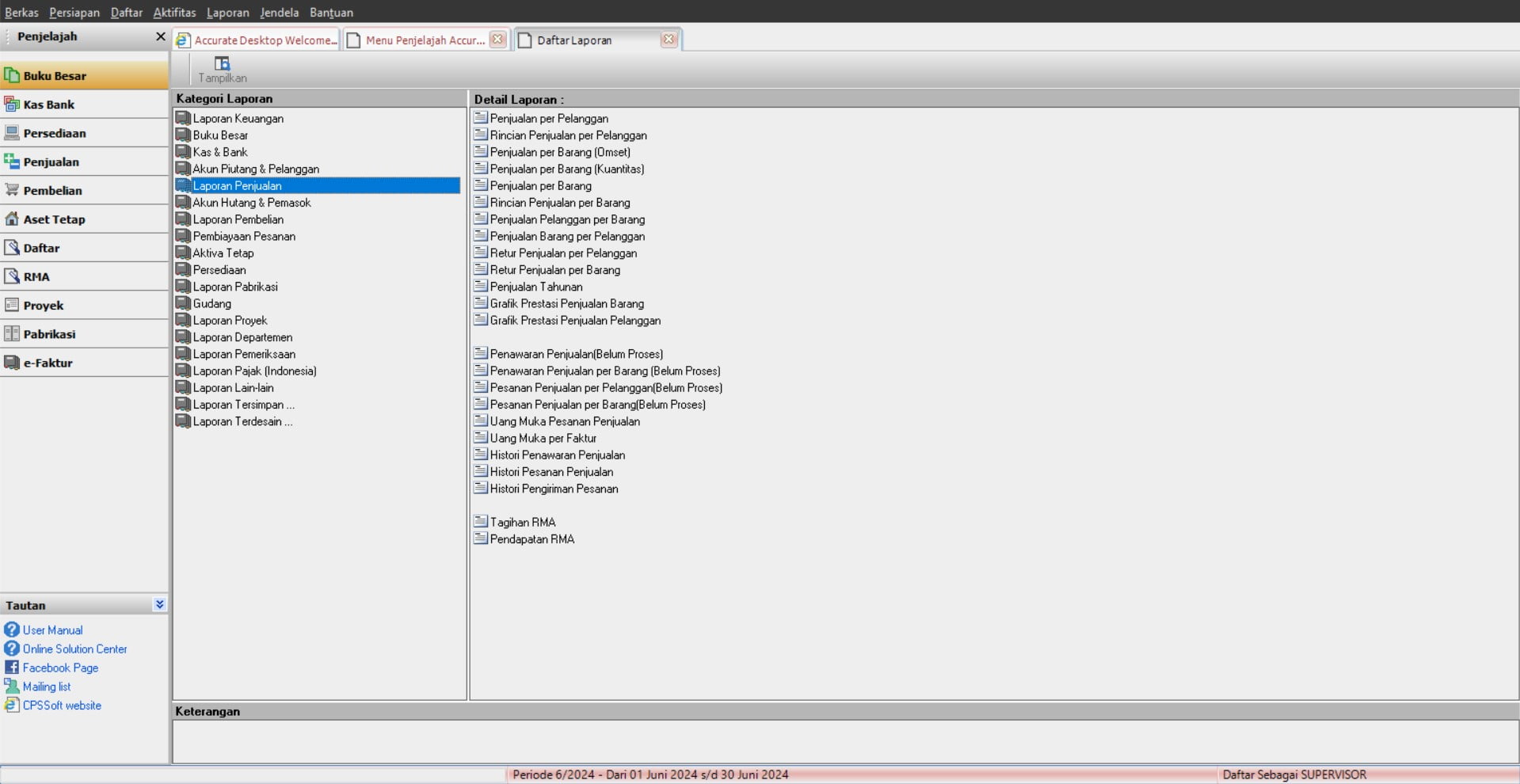Select Laporan Keuangan category
The width and height of the screenshot is (1520, 784).
(238, 119)
